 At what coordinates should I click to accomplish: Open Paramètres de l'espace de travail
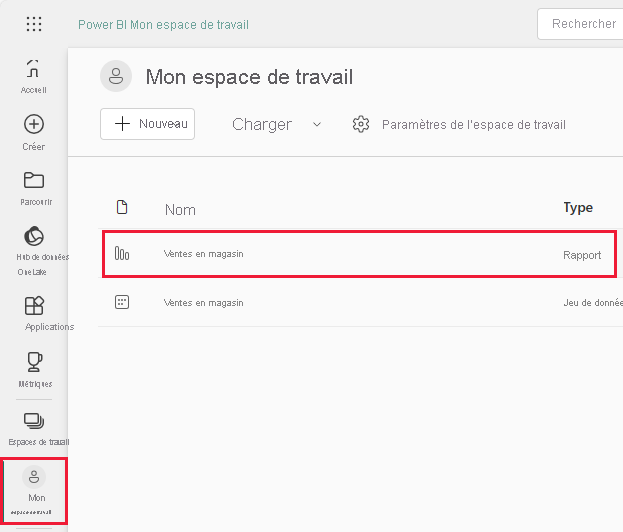pos(474,125)
